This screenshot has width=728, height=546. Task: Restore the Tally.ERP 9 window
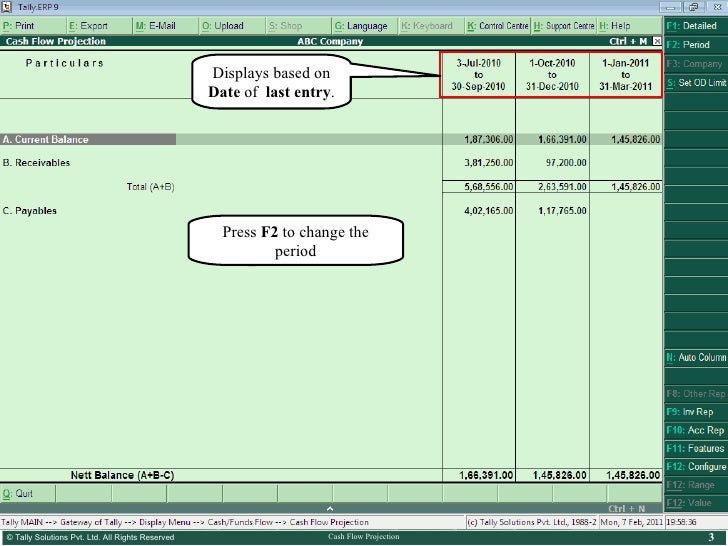coord(694,7)
